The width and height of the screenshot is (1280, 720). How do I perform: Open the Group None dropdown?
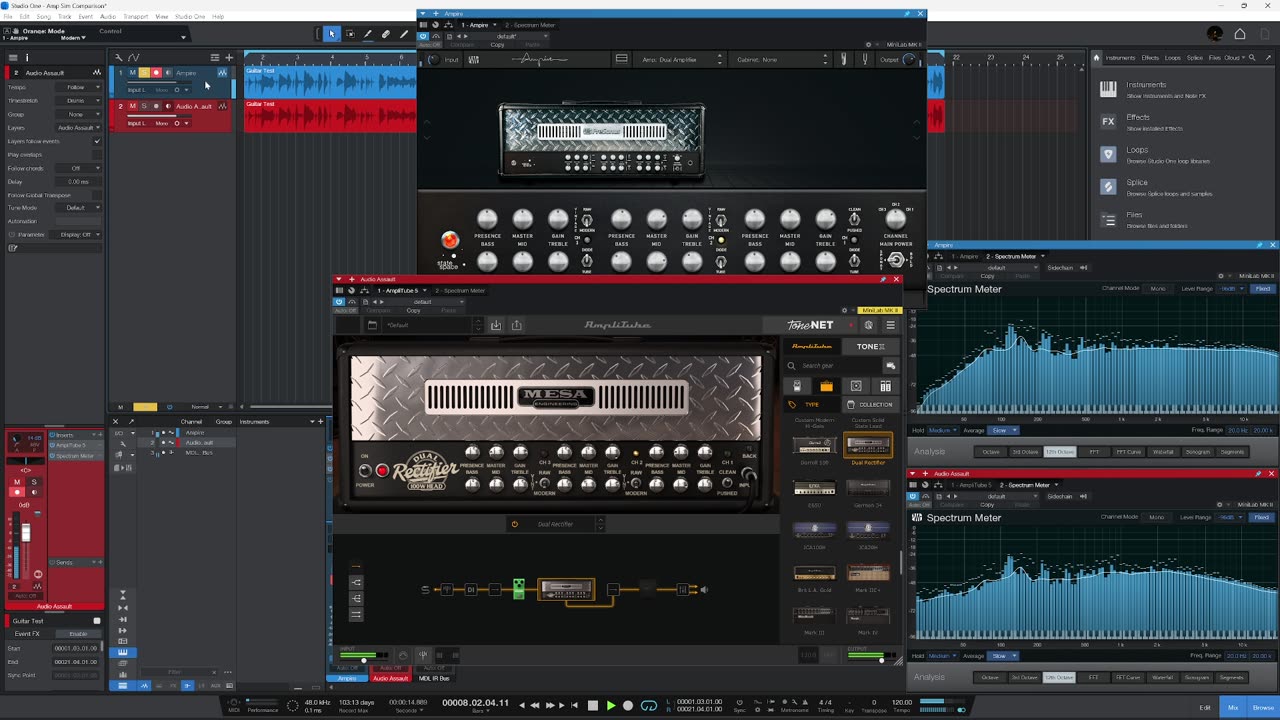(80, 114)
